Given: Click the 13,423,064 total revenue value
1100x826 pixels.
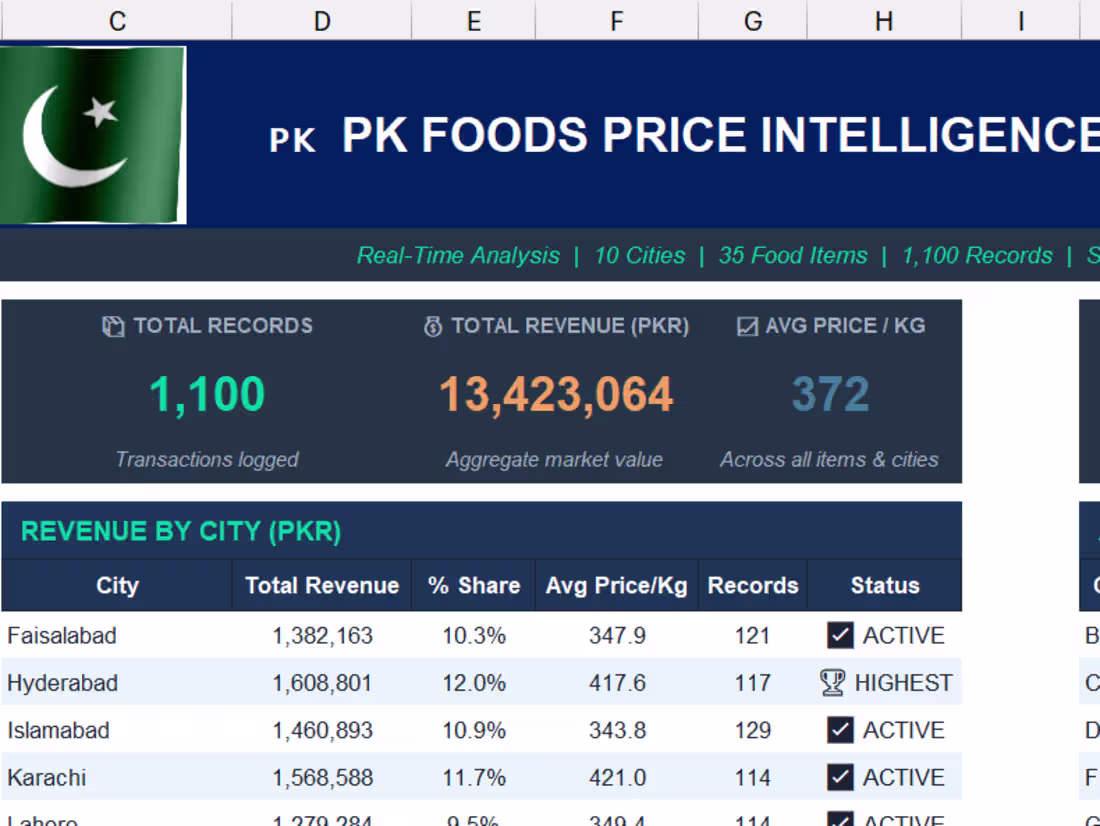Looking at the screenshot, I should point(556,395).
